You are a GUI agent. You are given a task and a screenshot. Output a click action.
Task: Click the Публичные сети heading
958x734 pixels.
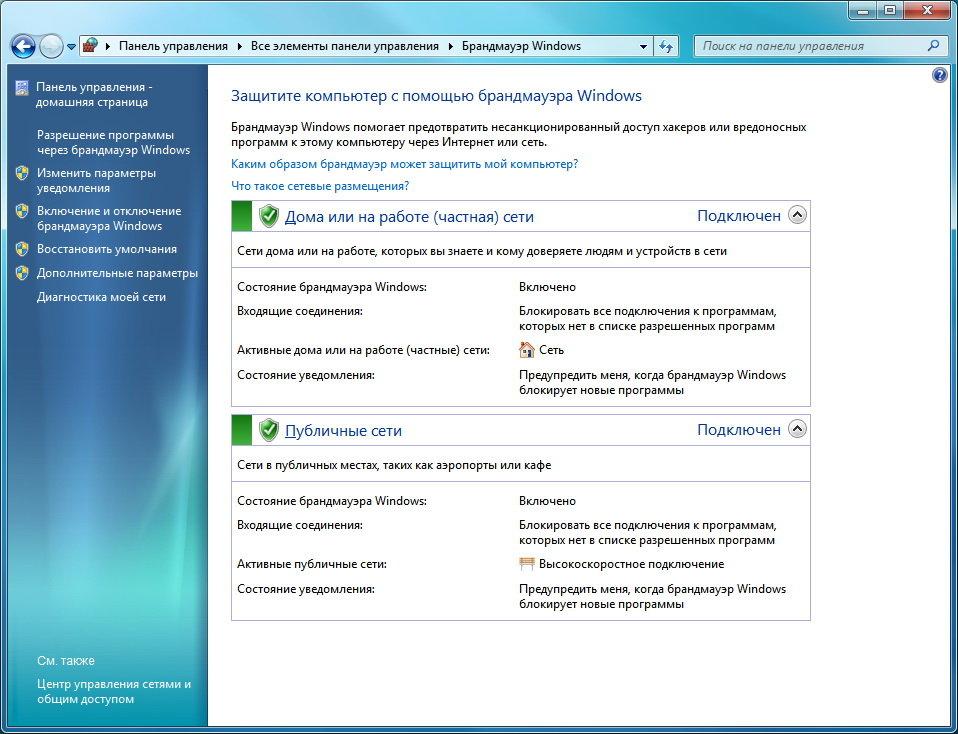pos(343,431)
